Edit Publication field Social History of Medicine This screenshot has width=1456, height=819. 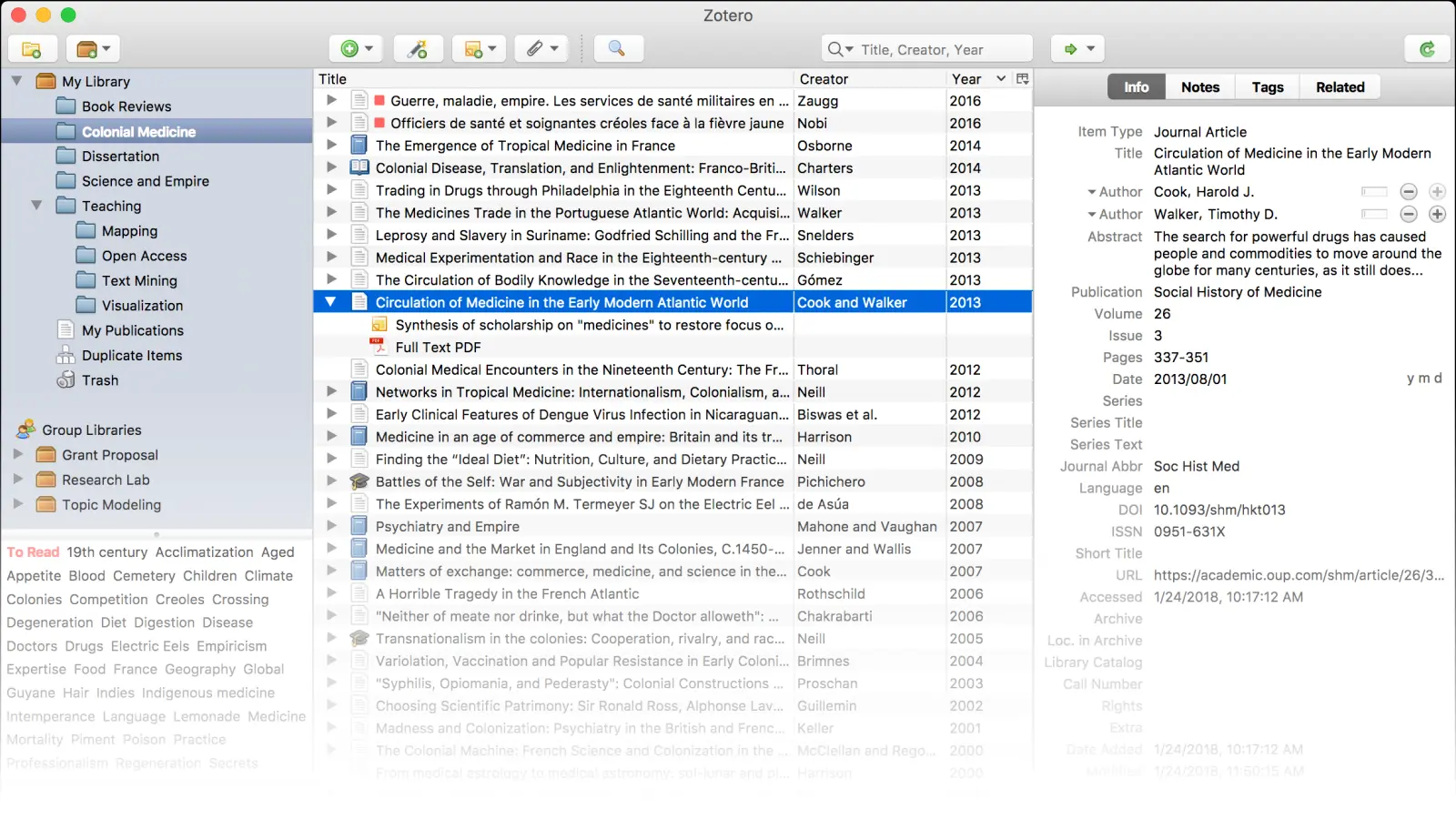(1238, 292)
